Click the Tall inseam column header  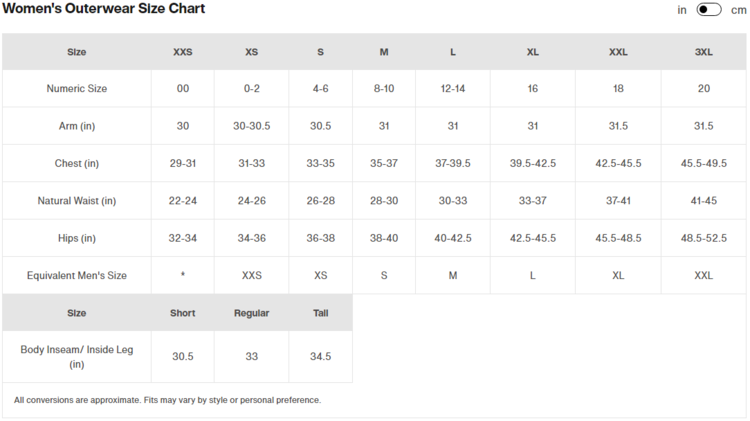(x=321, y=313)
